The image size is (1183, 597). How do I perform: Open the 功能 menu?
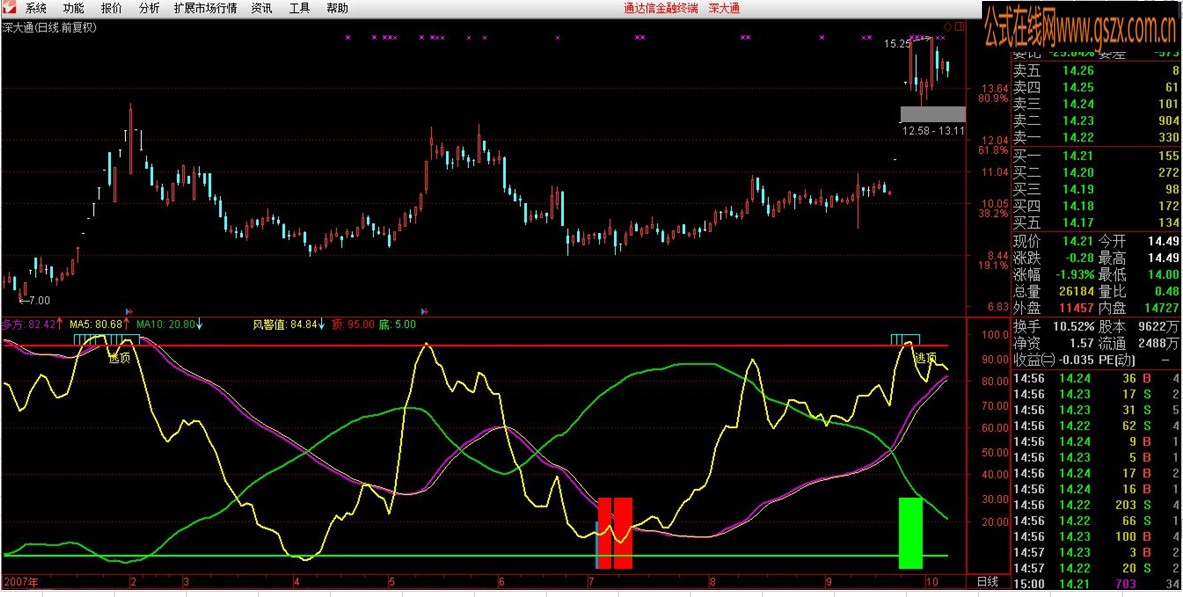point(73,9)
